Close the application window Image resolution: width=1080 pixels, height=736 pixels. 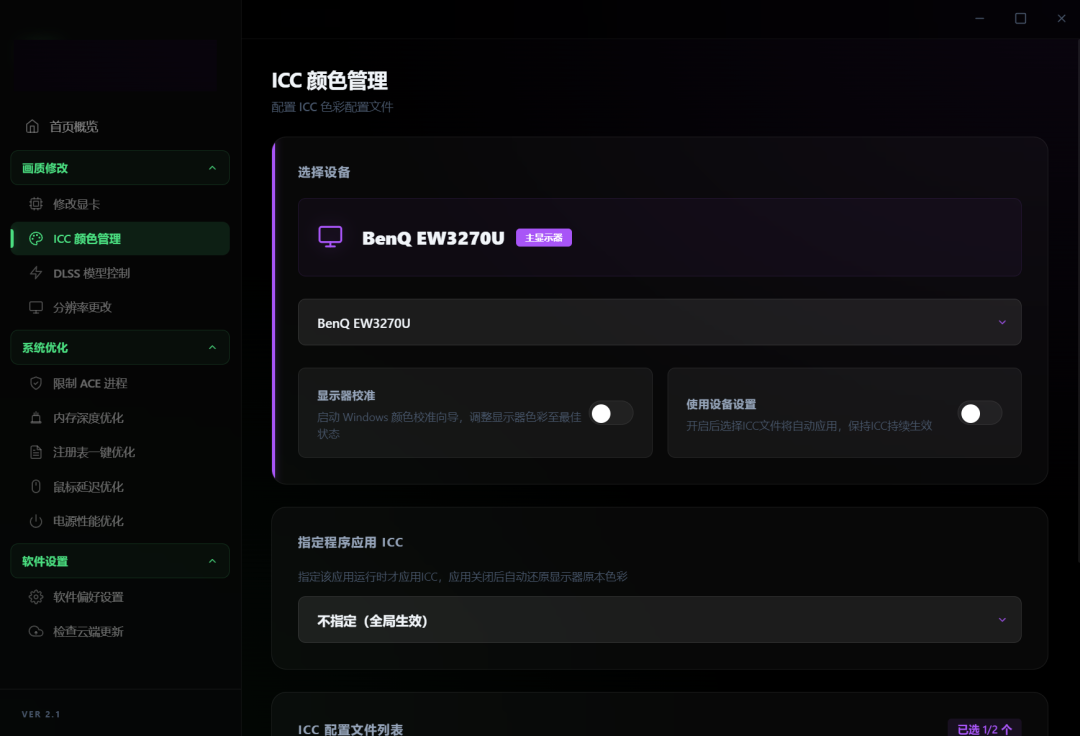tap(1061, 19)
